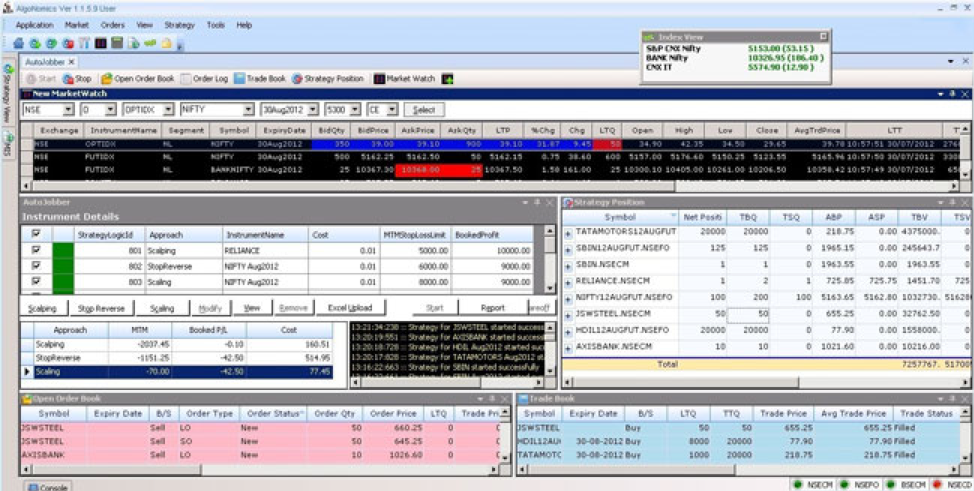974x491 pixels.
Task: Expand the NIFTY12AUGFUT.NSEFO position row
Action: click(x=568, y=299)
